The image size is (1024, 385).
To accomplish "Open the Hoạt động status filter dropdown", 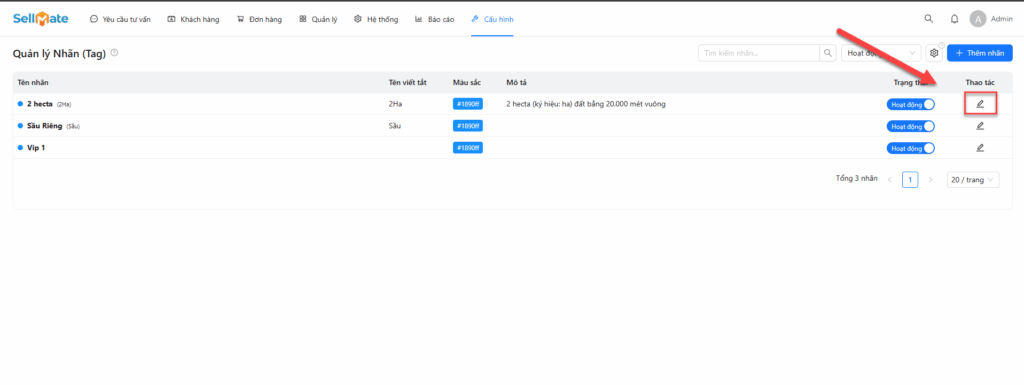I will tap(881, 53).
